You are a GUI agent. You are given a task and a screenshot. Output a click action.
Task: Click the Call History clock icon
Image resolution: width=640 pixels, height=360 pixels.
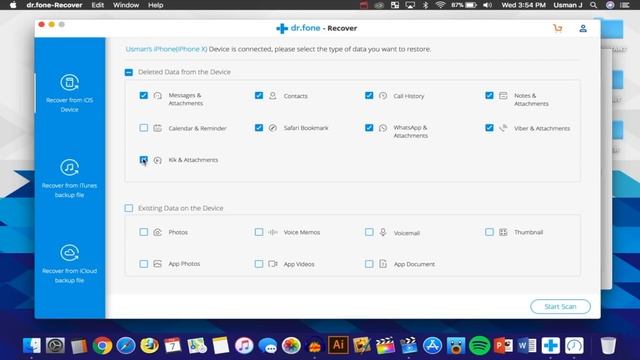coord(383,96)
